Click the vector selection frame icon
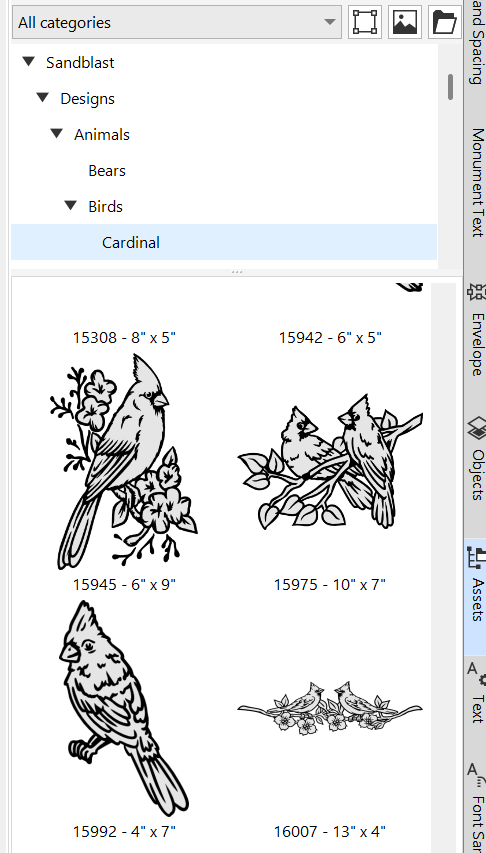486x853 pixels. pyautogui.click(x=365, y=22)
